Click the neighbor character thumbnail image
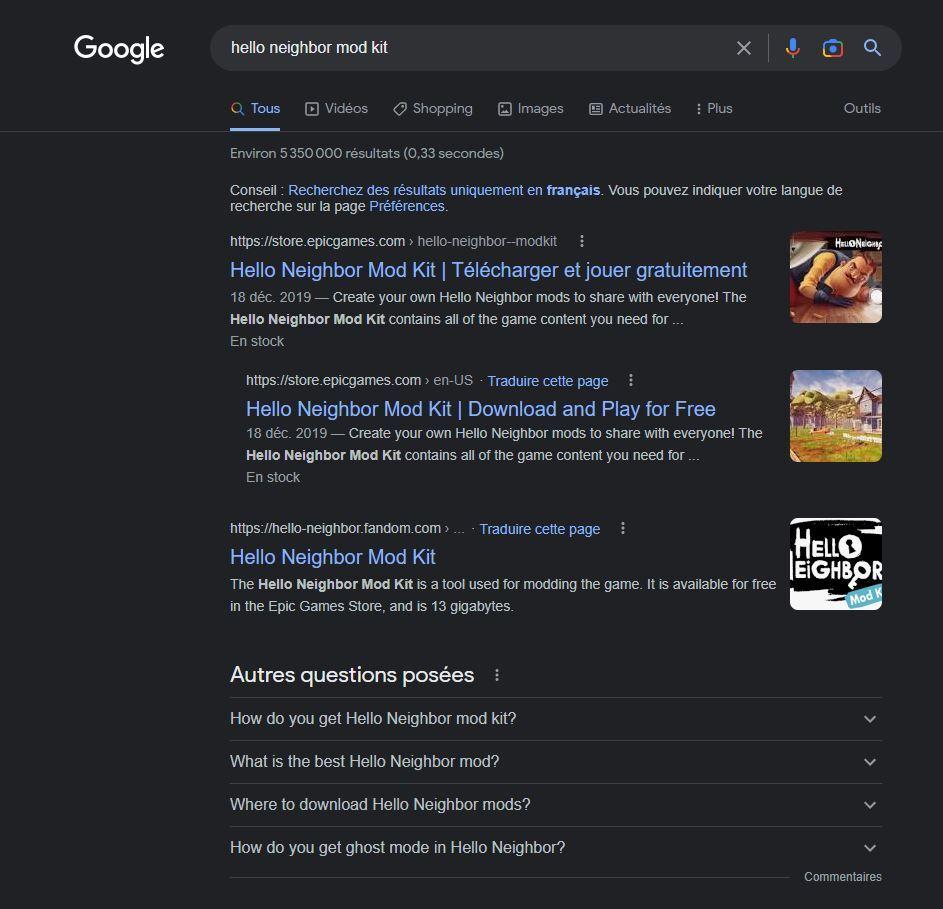The height and width of the screenshot is (909, 943). 835,277
